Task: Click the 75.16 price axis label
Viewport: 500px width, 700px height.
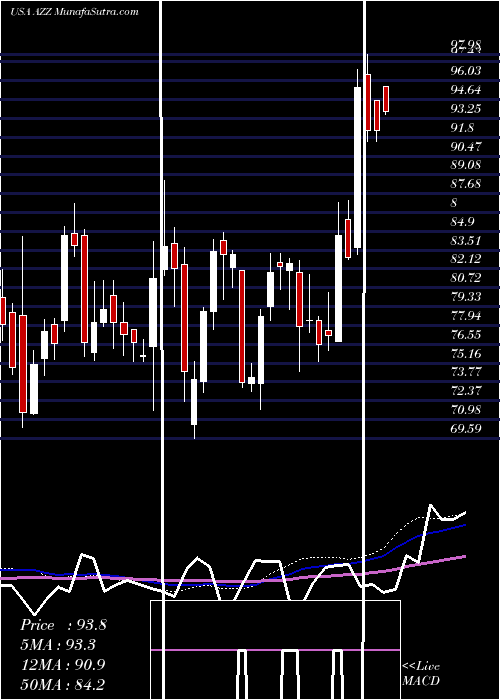Action: (x=466, y=354)
